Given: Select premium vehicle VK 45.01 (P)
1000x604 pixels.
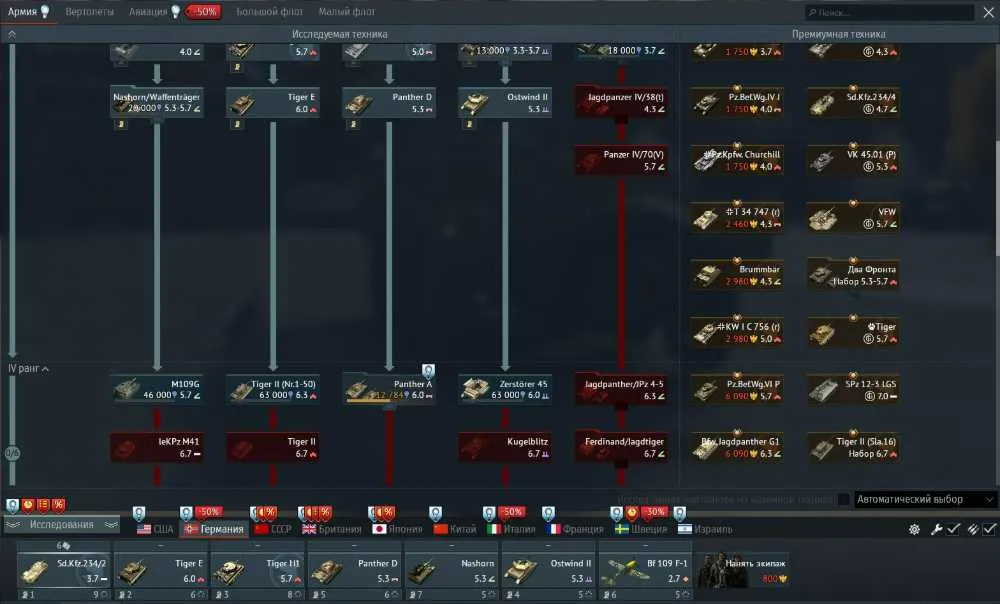Looking at the screenshot, I should click(854, 160).
